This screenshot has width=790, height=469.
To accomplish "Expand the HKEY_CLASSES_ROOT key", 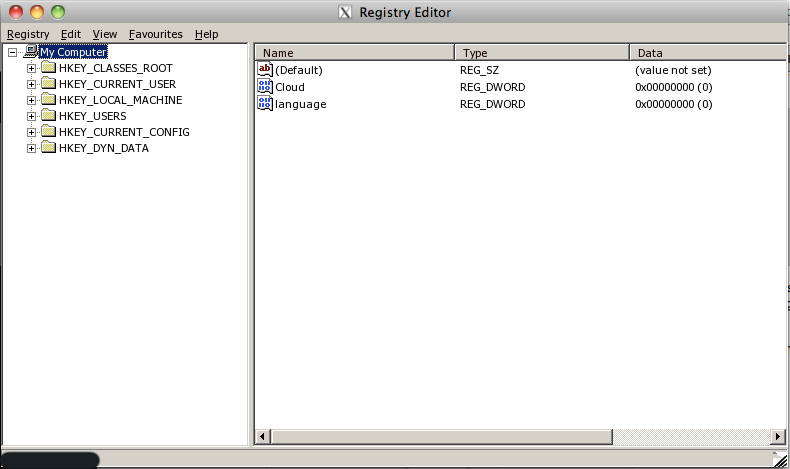I will [31, 68].
